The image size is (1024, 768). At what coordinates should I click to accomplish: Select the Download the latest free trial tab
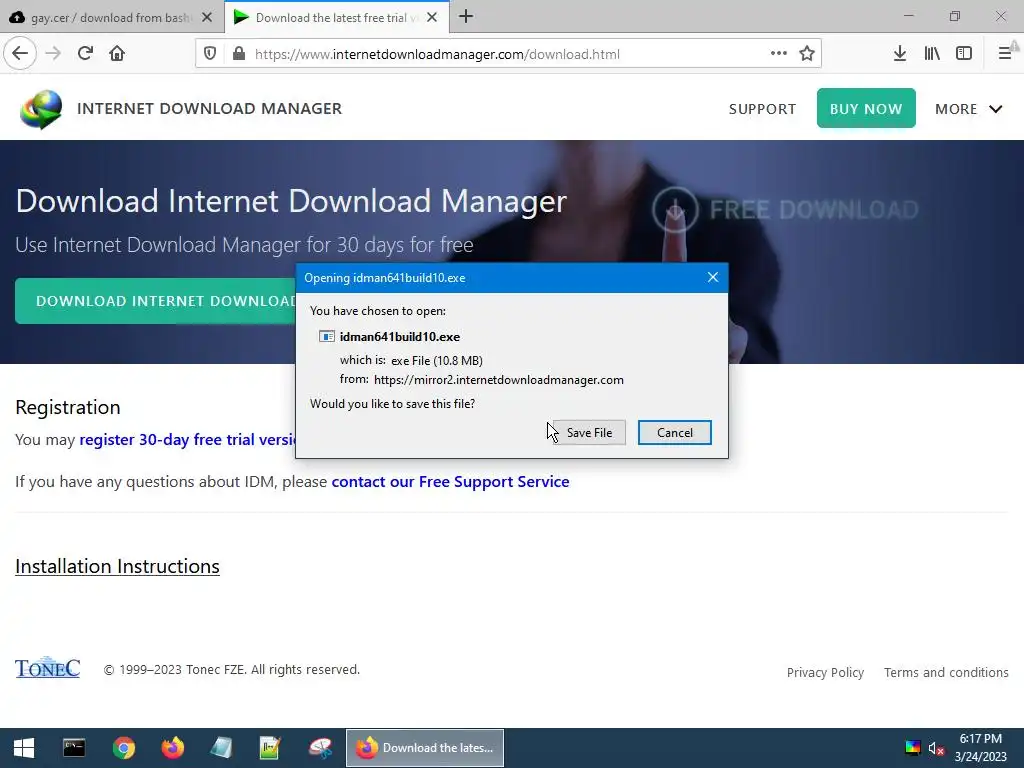point(337,17)
